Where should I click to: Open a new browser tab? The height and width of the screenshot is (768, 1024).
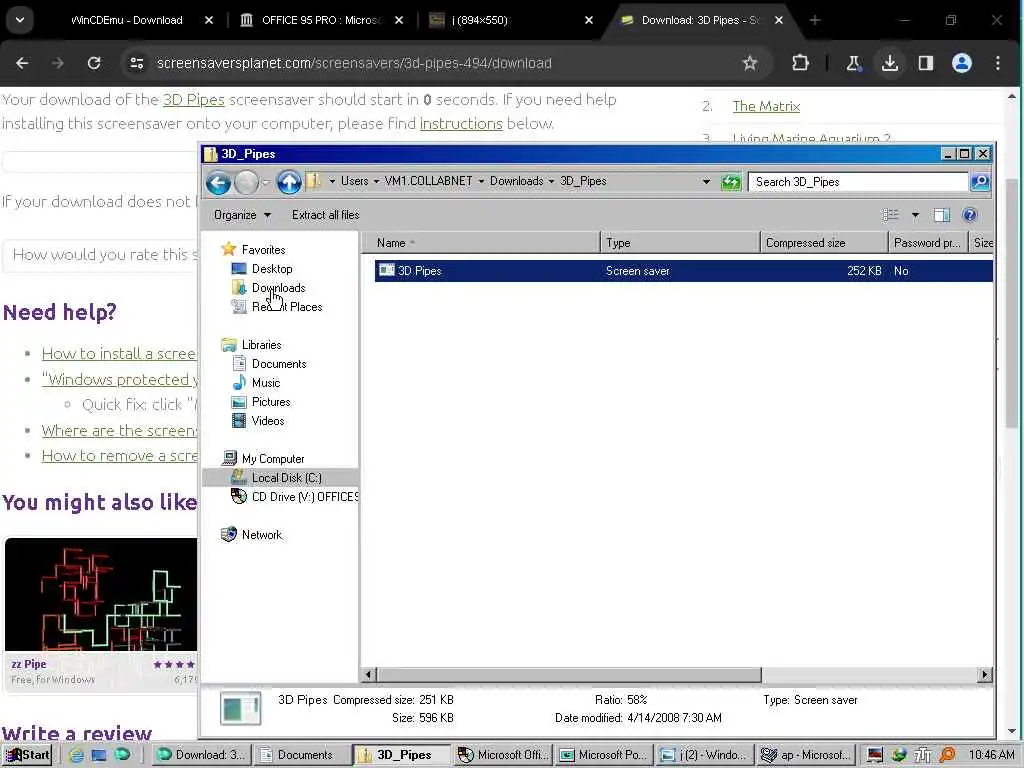(815, 20)
